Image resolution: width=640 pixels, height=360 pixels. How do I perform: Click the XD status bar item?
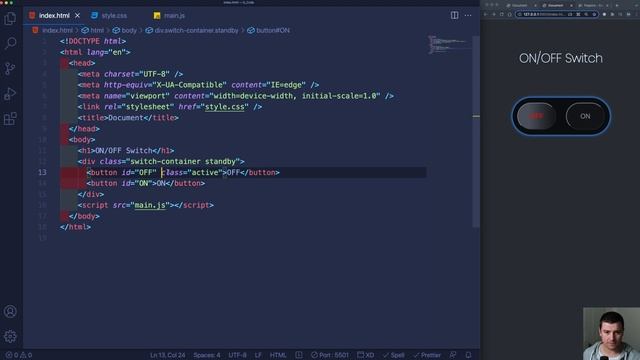pos(366,355)
